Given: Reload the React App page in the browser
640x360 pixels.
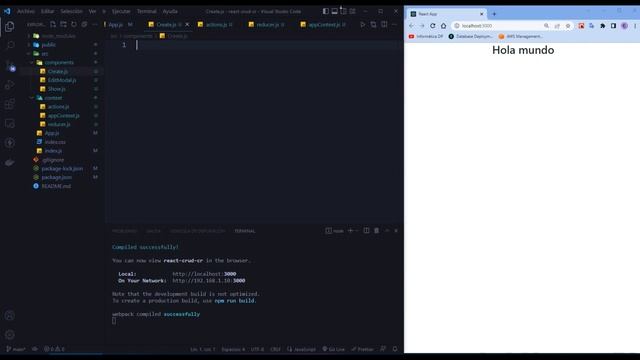Looking at the screenshot, I should [433, 26].
